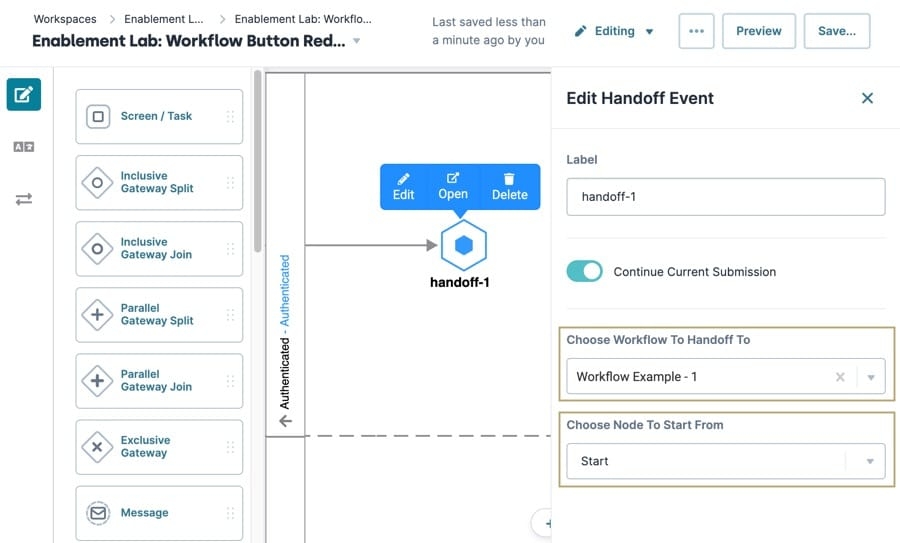The width and height of the screenshot is (900, 543).
Task: Go to Workspaces breadcrumb
Action: pyautogui.click(x=65, y=19)
